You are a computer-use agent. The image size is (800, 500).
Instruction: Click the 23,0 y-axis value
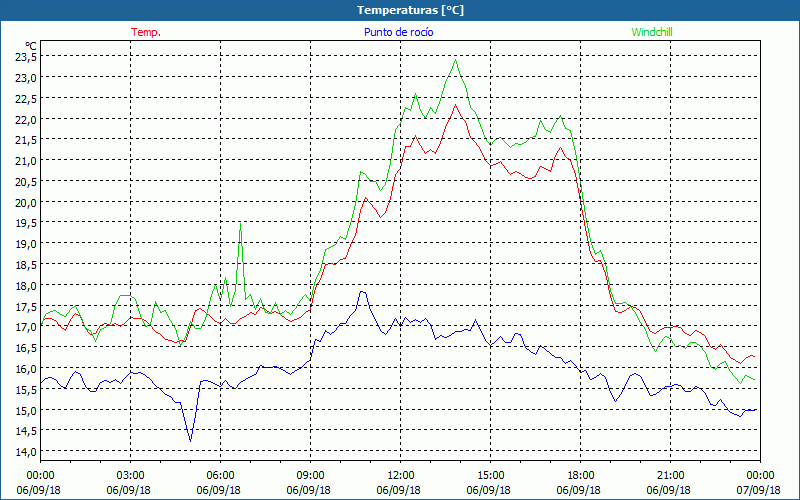(x=26, y=78)
